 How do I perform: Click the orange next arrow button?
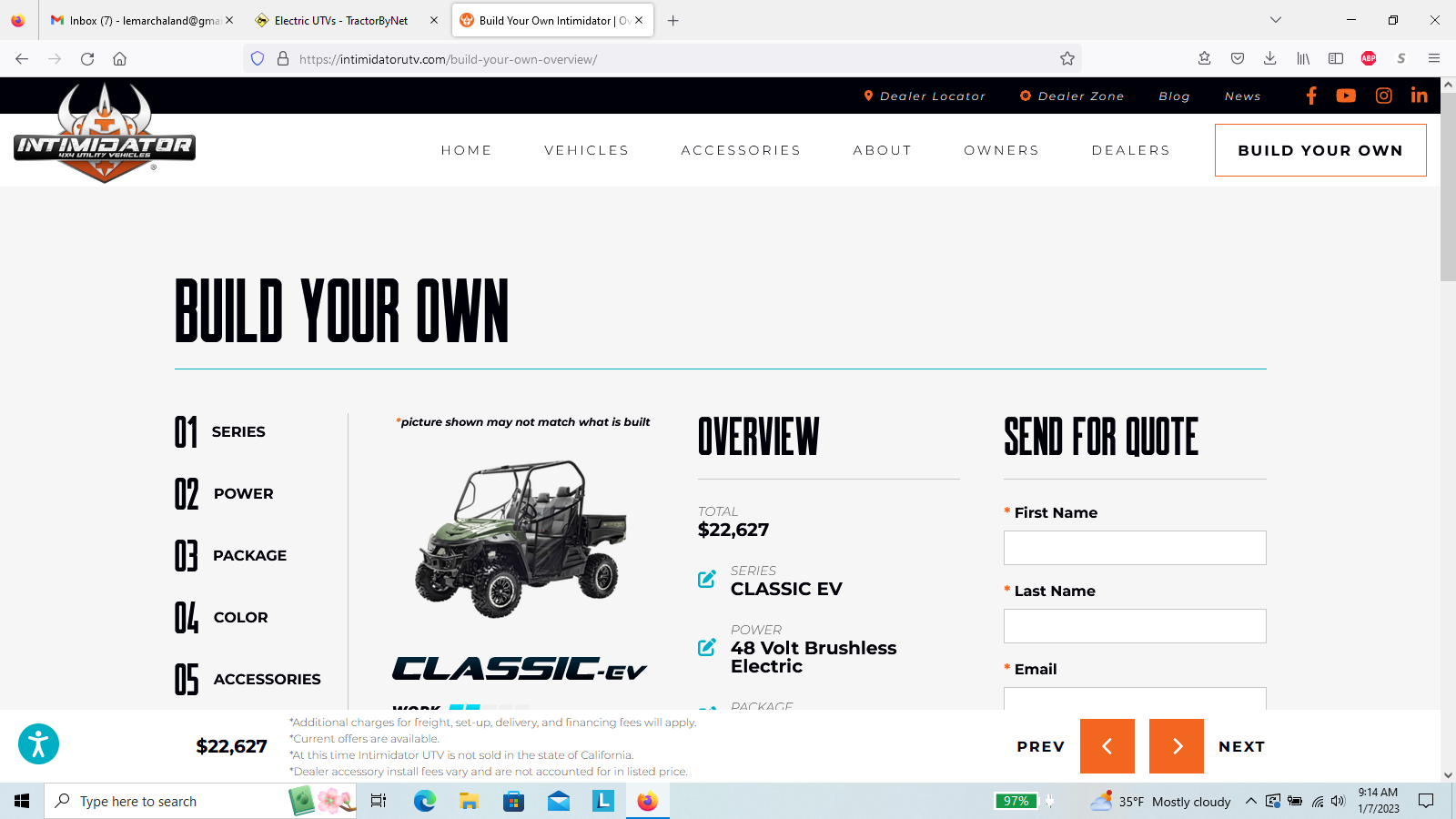tap(1177, 746)
